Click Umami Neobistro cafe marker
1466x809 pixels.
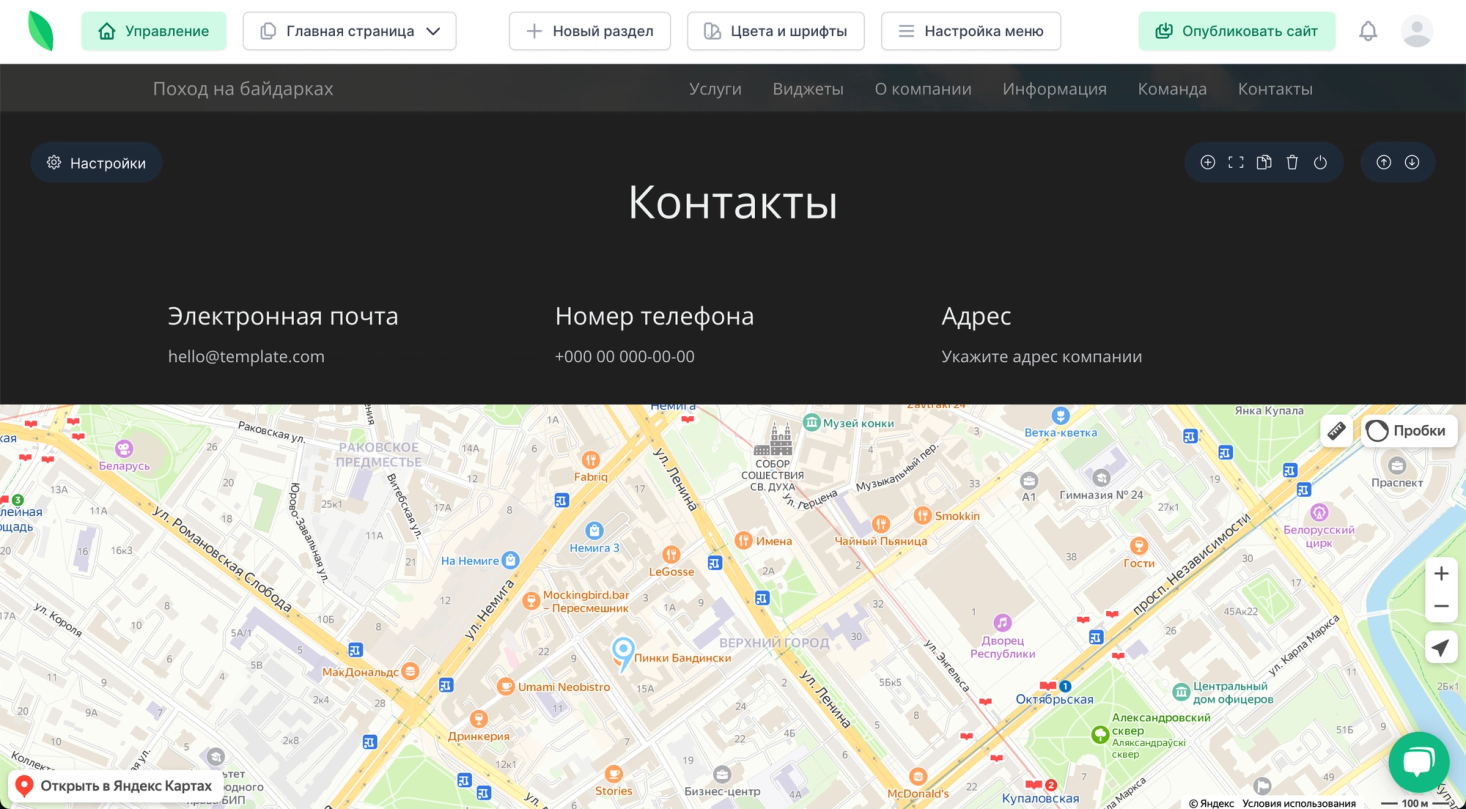(x=506, y=687)
